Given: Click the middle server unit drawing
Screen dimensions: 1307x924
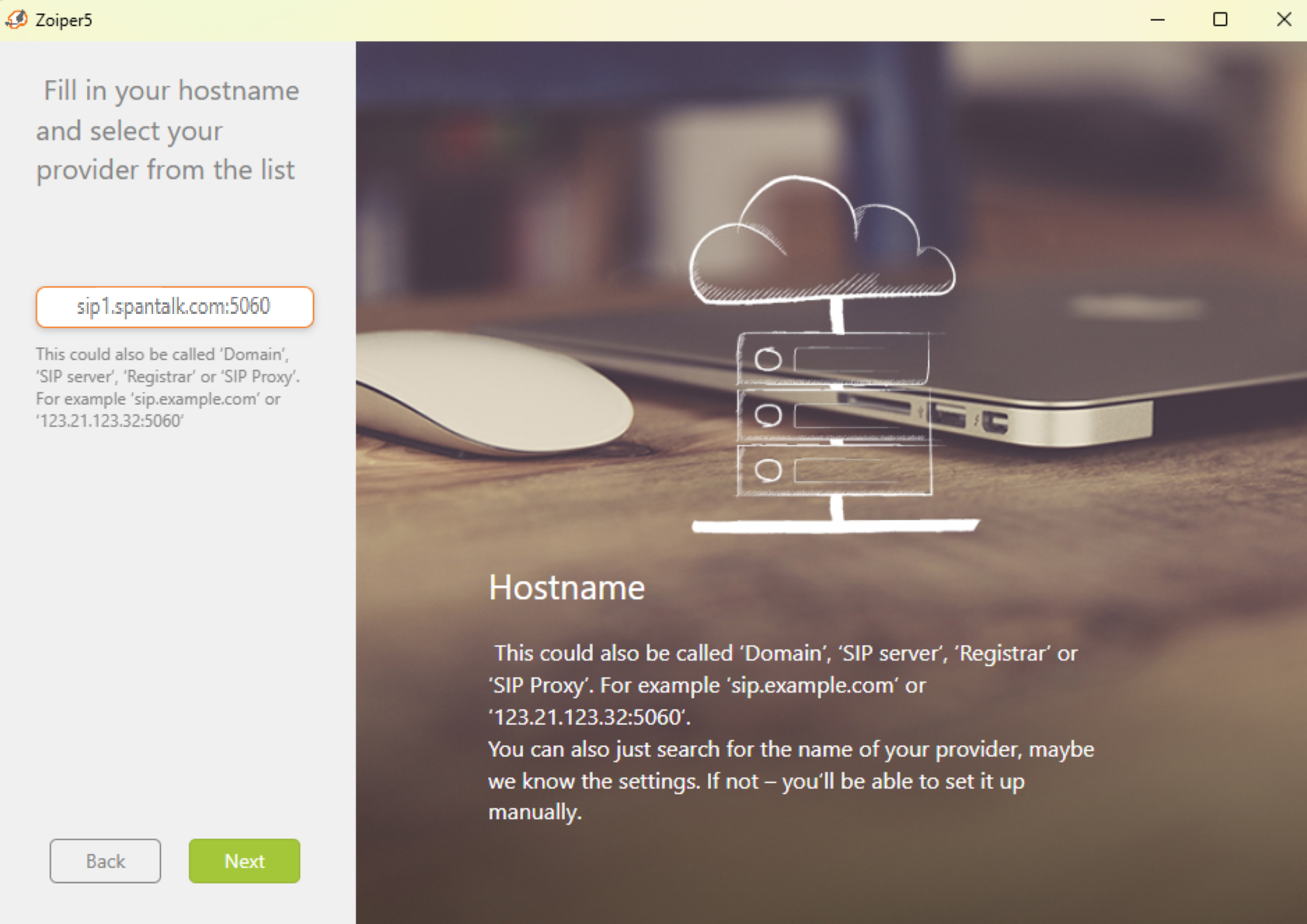Looking at the screenshot, I should pos(833,415).
